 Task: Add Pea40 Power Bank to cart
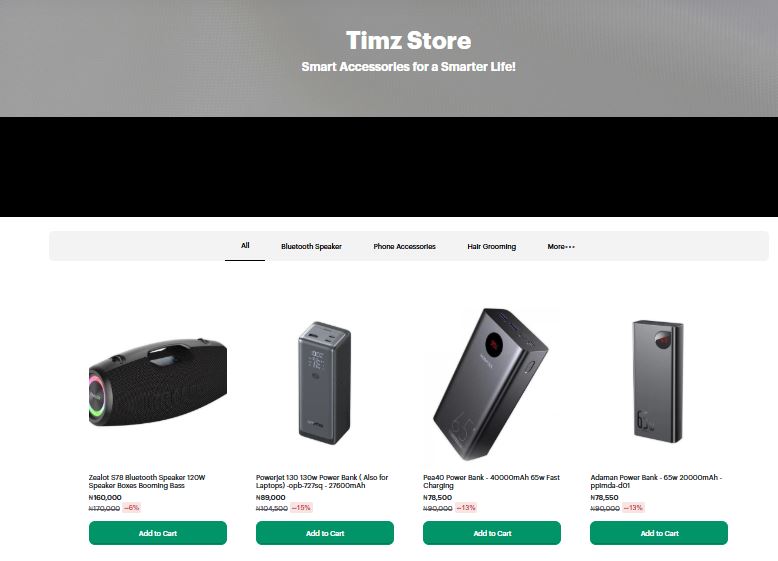(x=492, y=533)
